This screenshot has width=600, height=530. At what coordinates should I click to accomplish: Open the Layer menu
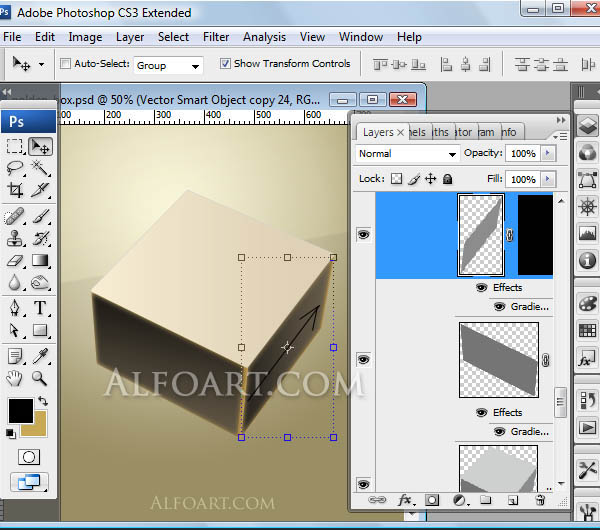130,37
